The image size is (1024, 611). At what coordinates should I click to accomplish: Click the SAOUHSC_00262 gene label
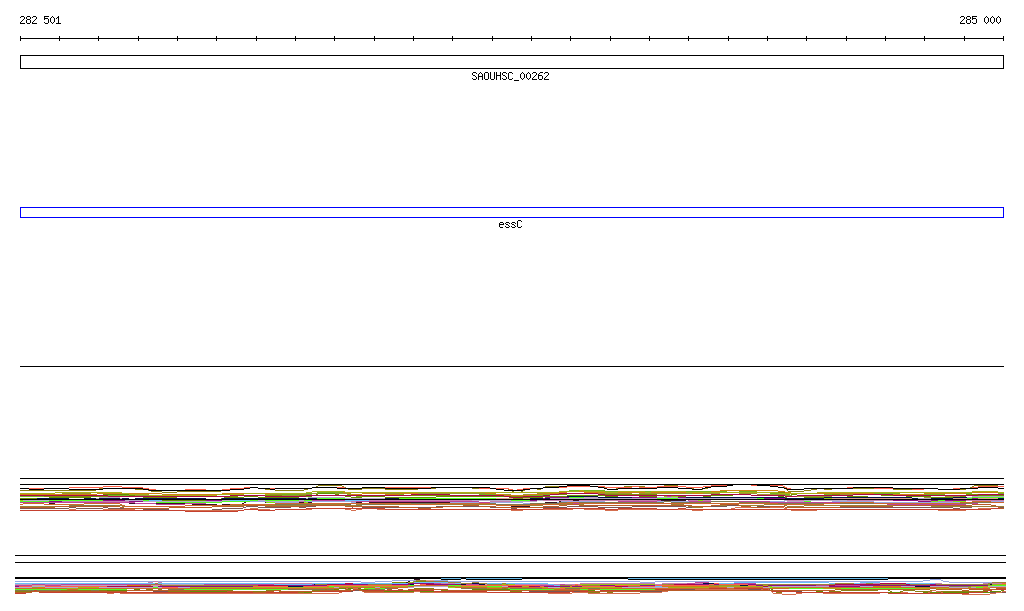(510, 77)
